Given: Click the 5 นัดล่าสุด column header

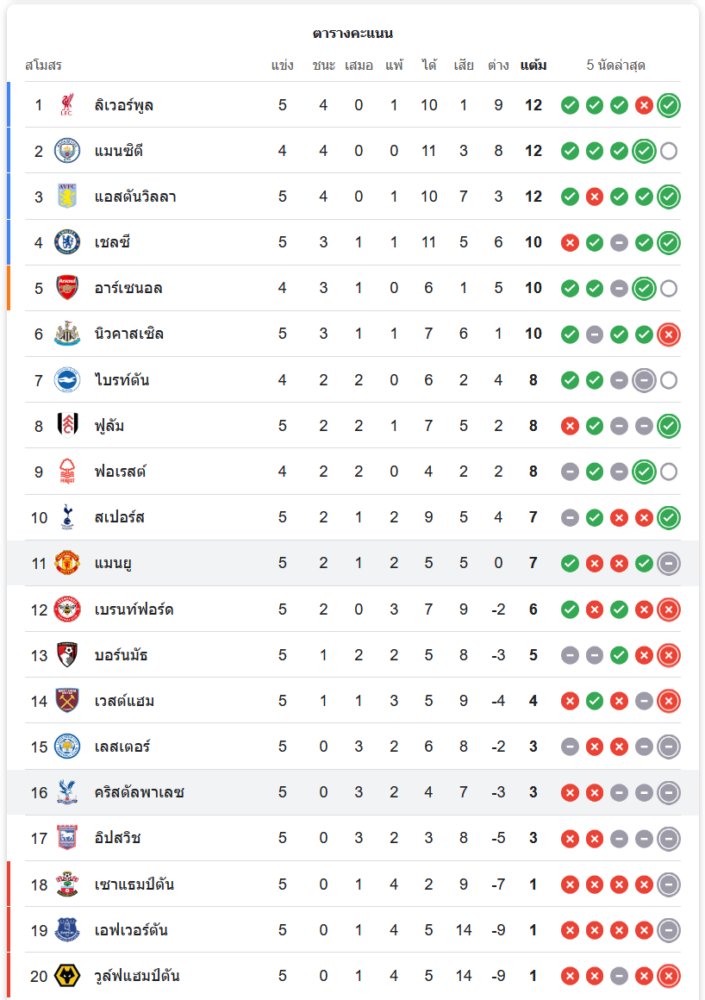Looking at the screenshot, I should point(616,66).
